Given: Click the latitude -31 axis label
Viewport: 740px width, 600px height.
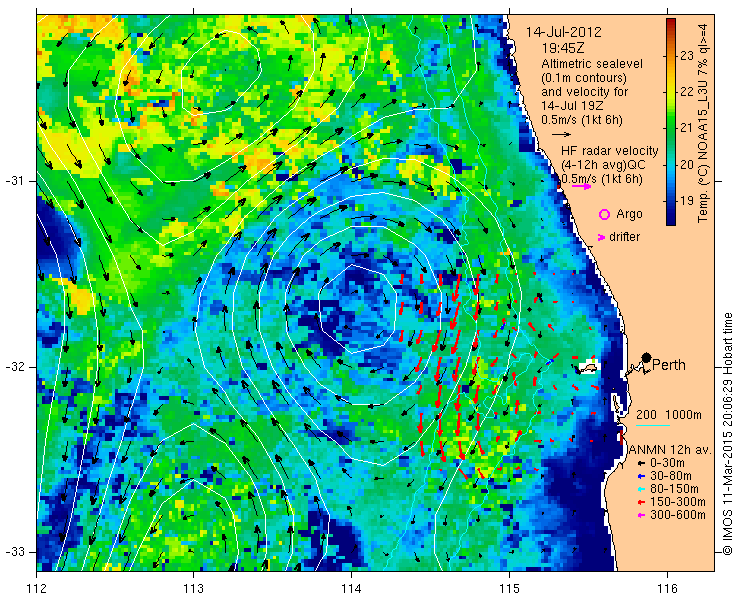Looking at the screenshot, I should tap(14, 181).
